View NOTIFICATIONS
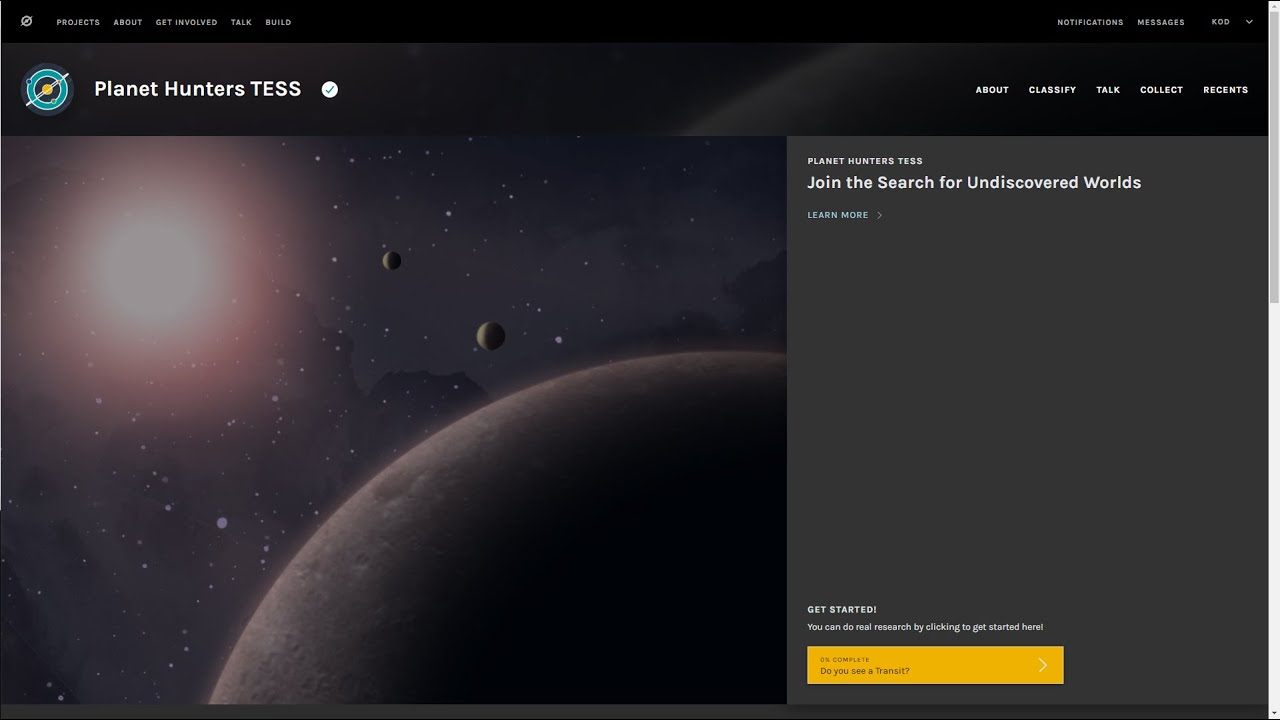The width and height of the screenshot is (1280, 720). (1090, 22)
